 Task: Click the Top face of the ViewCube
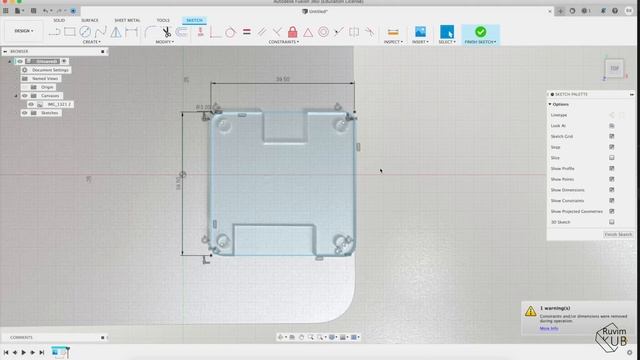click(614, 69)
